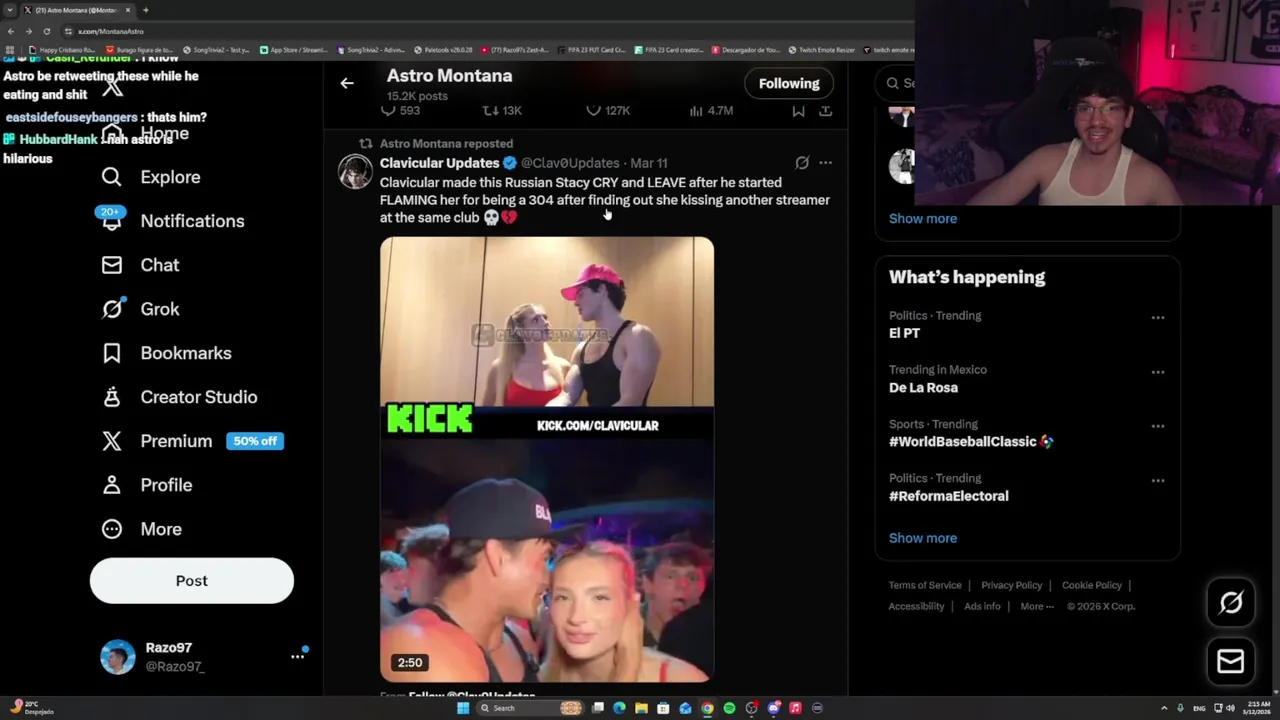Open the options dots for De La Rosa
This screenshot has width=1280, height=720.
tap(1158, 372)
